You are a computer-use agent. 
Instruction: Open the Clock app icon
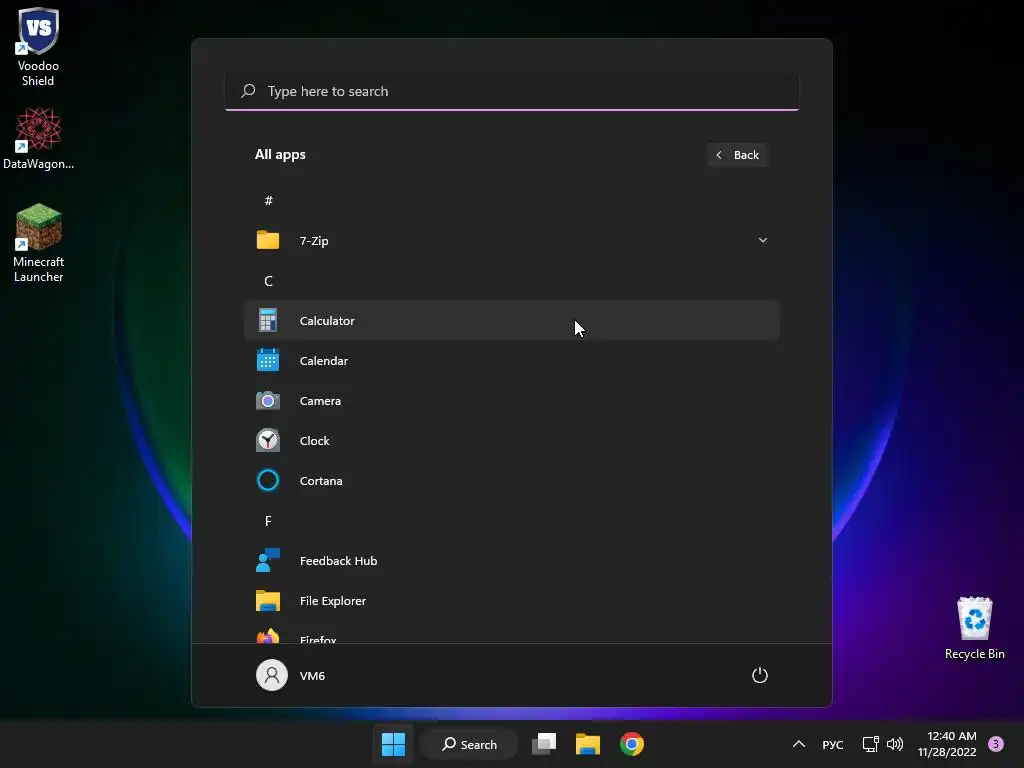(x=268, y=441)
